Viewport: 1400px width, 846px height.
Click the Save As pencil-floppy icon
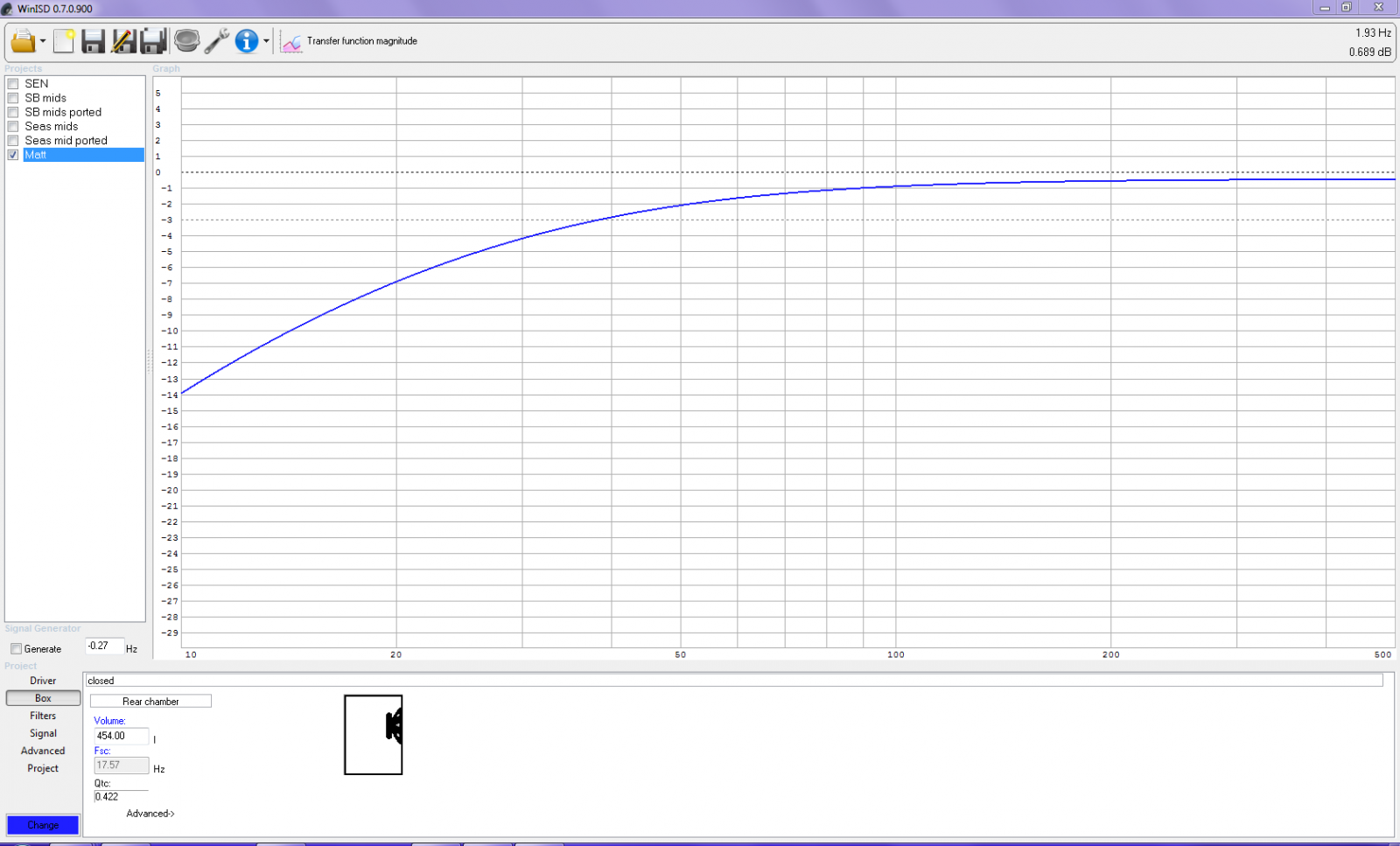click(x=123, y=41)
